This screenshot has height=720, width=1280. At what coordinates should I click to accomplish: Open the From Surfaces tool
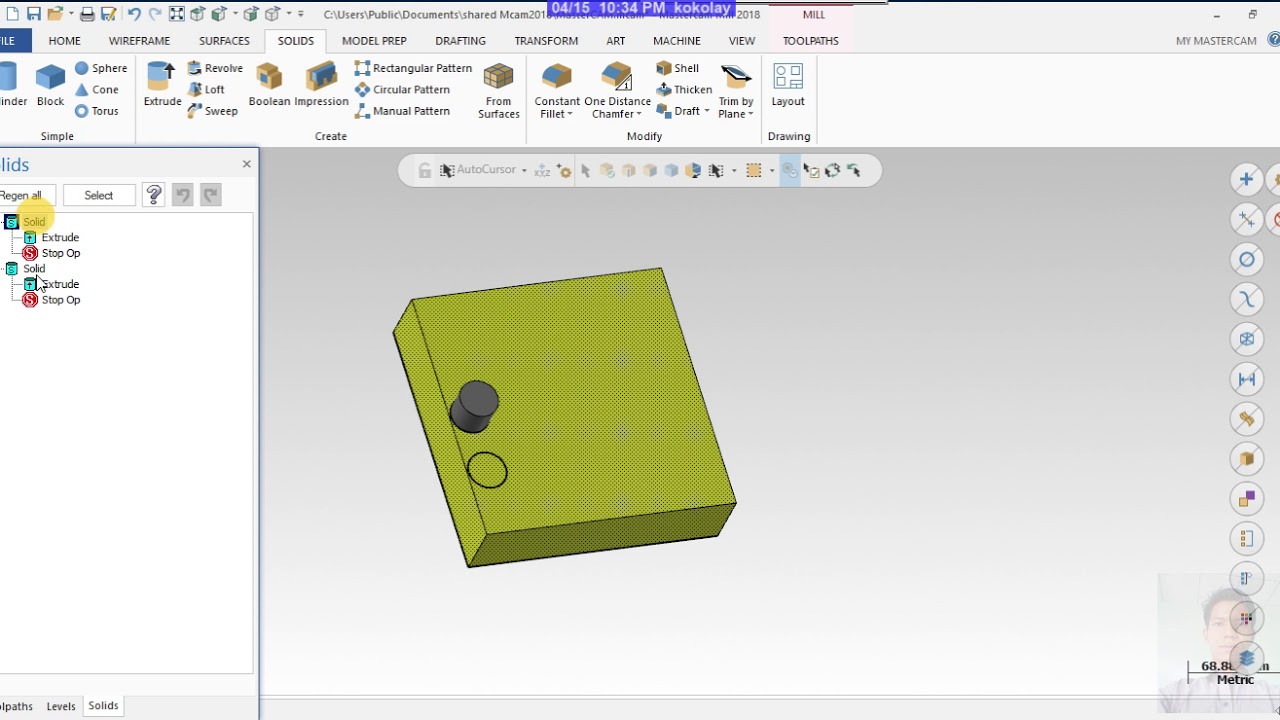tap(498, 80)
